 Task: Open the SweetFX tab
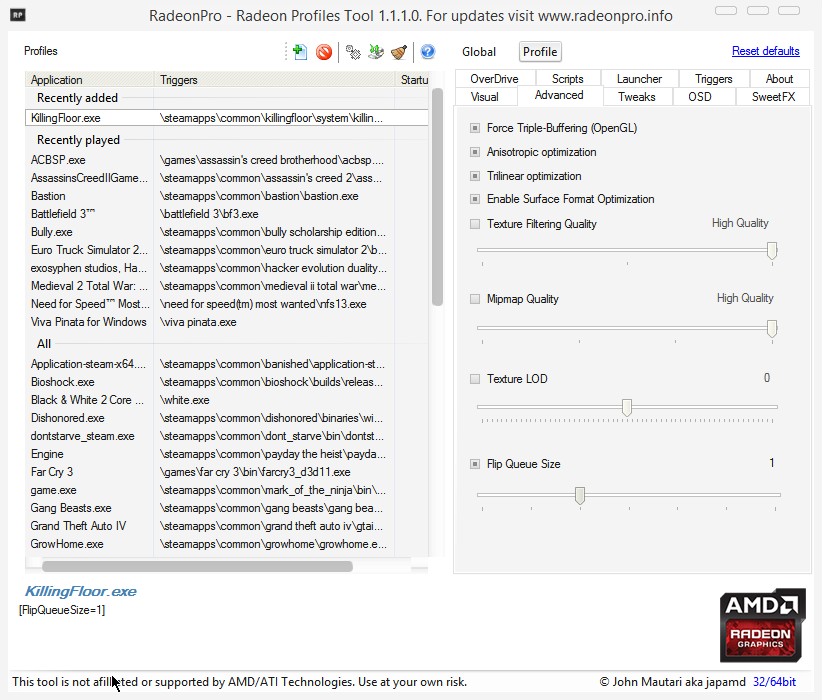click(773, 97)
